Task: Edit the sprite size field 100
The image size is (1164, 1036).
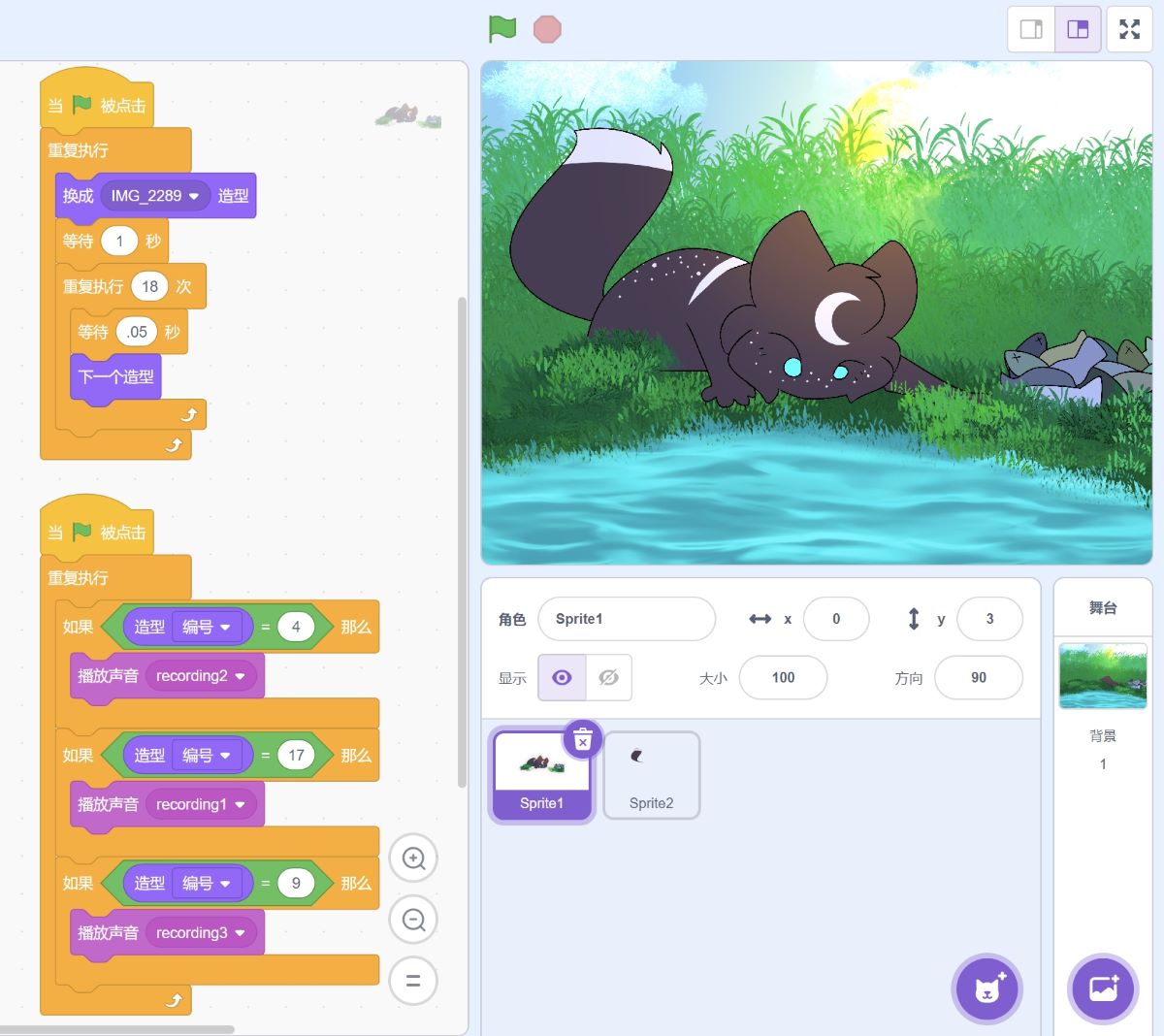Action: click(x=783, y=678)
